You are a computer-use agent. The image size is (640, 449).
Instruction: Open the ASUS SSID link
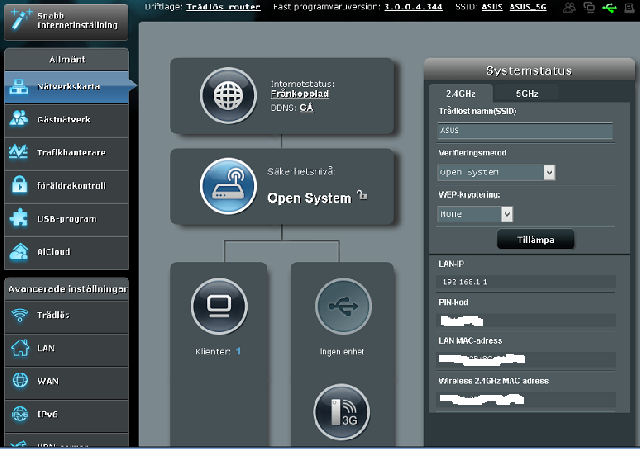(492, 7)
